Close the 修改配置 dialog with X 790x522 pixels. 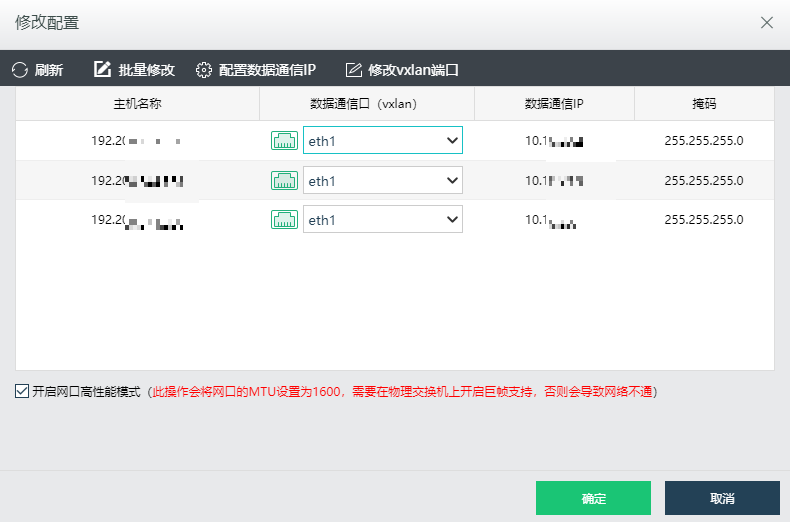767,22
